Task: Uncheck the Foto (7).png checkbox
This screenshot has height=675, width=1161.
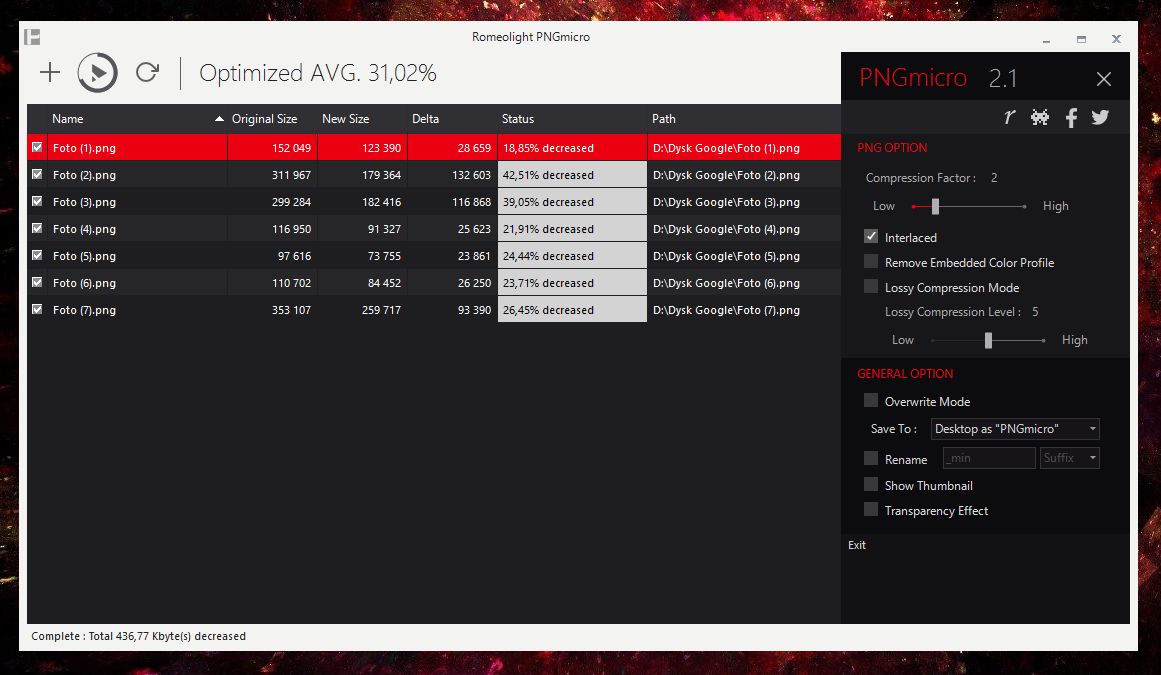Action: (x=37, y=309)
